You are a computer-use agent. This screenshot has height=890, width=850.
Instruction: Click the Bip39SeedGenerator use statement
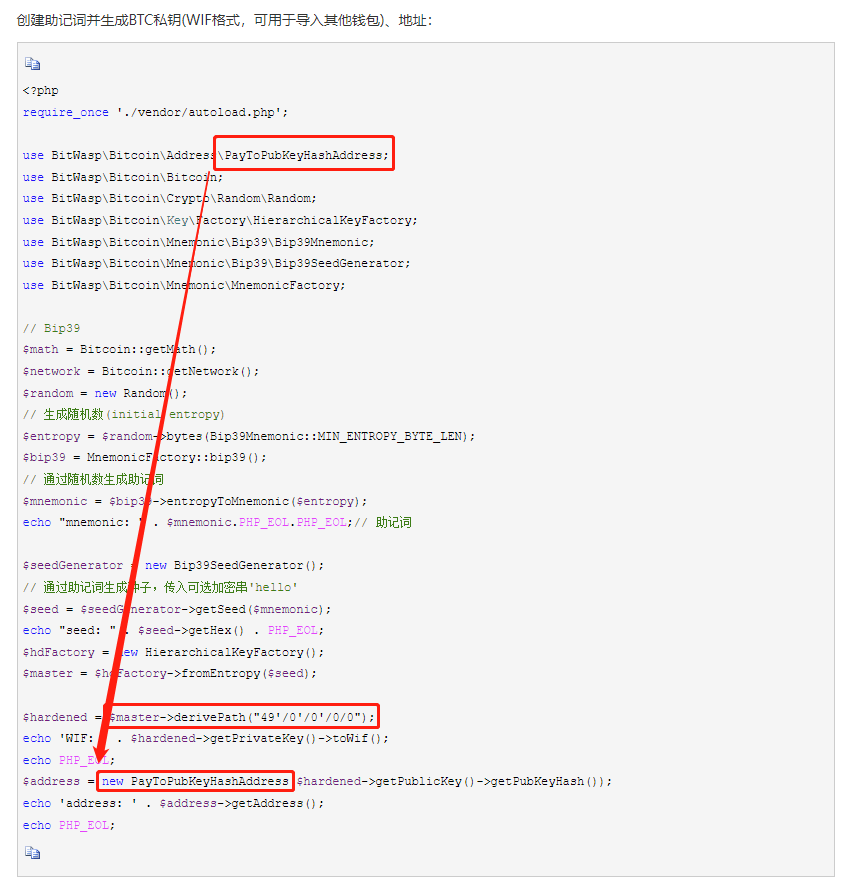coord(216,263)
